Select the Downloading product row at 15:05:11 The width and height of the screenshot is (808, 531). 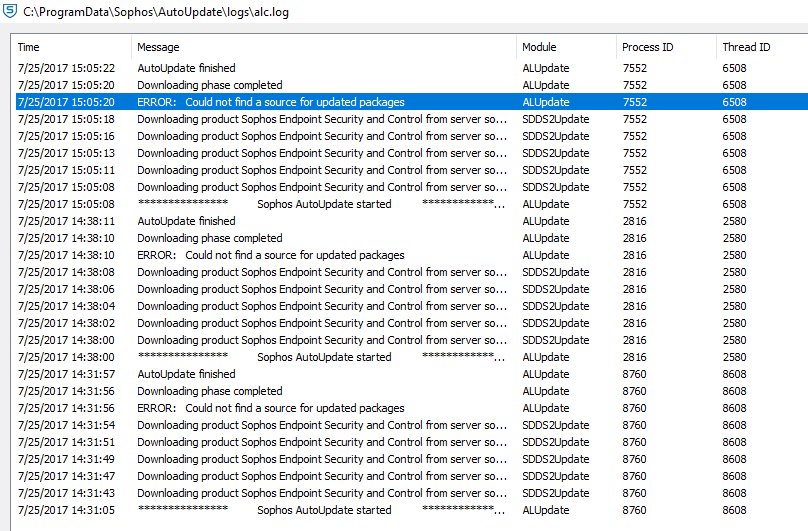[412, 170]
